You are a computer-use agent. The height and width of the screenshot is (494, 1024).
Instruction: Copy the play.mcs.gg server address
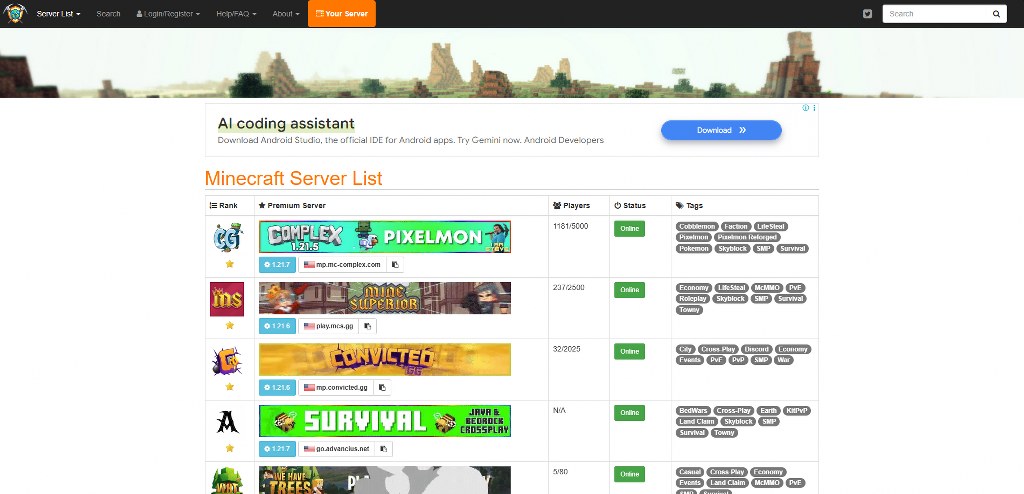point(368,326)
